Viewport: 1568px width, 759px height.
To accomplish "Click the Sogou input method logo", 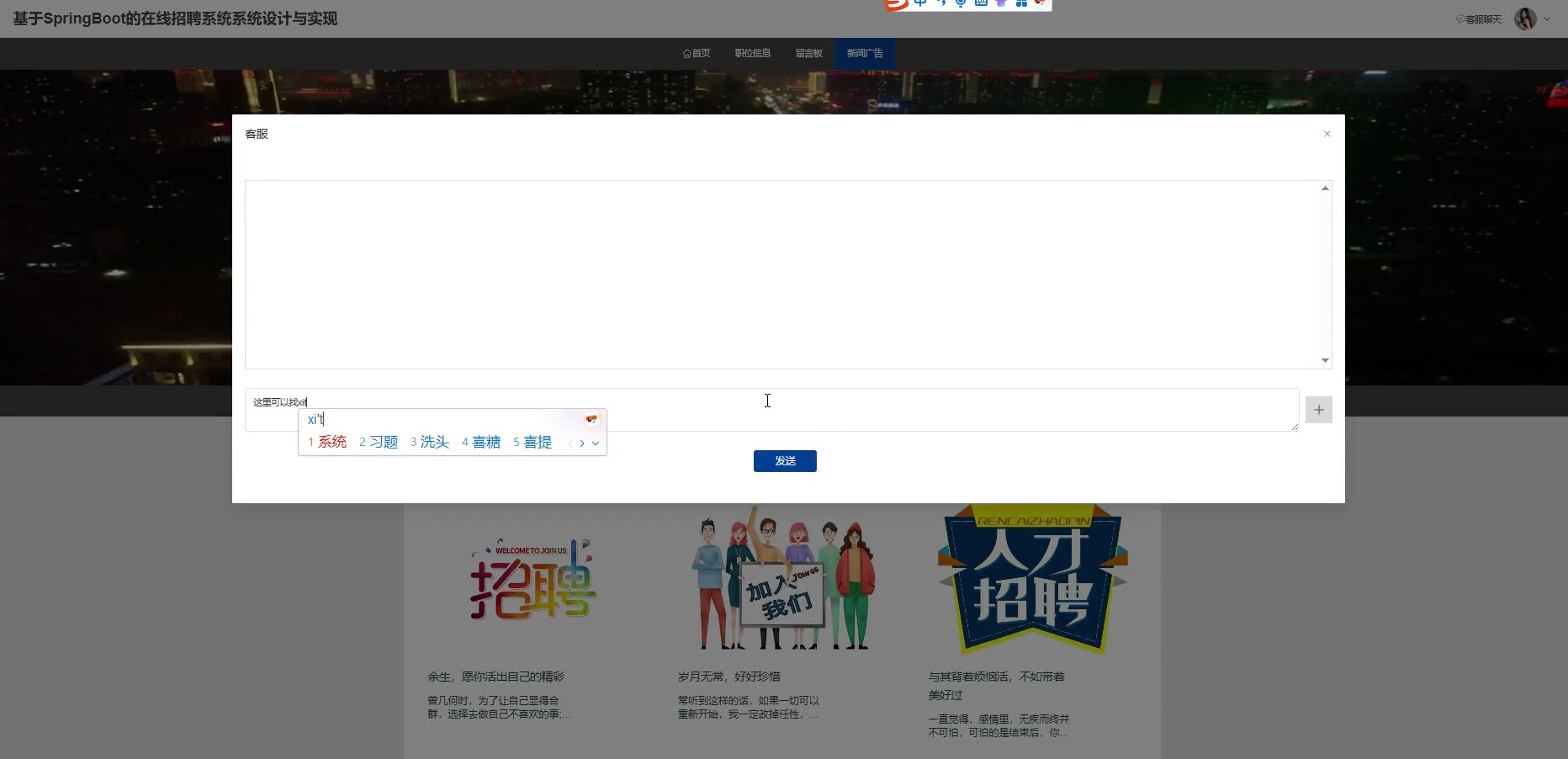I will pos(898,3).
